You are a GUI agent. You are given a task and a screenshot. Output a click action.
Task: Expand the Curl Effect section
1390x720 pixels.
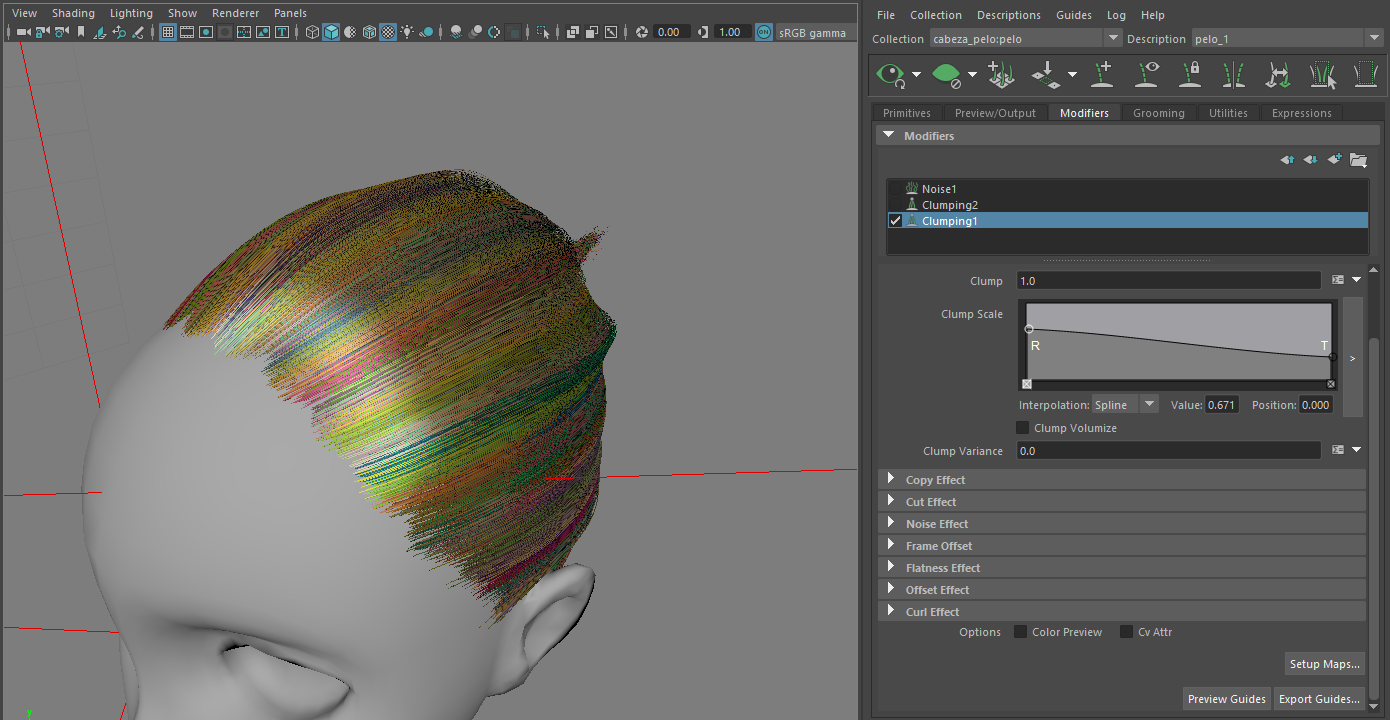click(891, 611)
